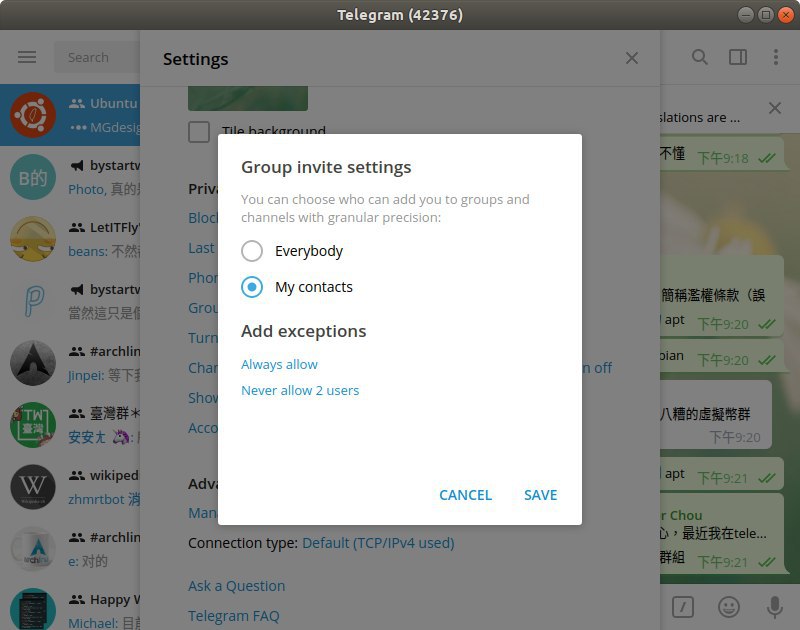The height and width of the screenshot is (630, 800).
Task: Open the Happy group avatar chat
Action: (33, 609)
